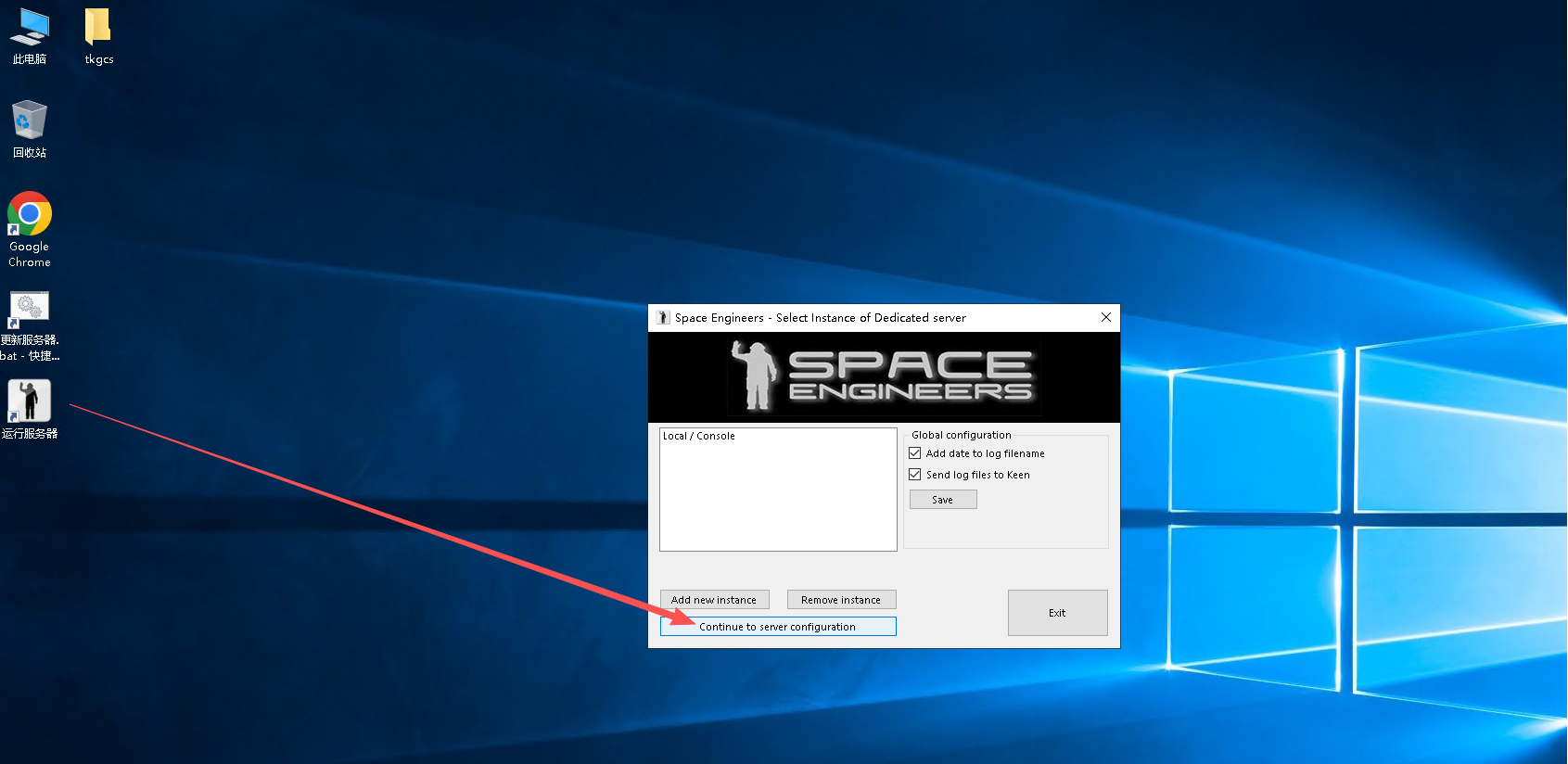Screen dimensions: 1568x764
Task: Toggle Send log files to Keen
Action: [x=915, y=475]
